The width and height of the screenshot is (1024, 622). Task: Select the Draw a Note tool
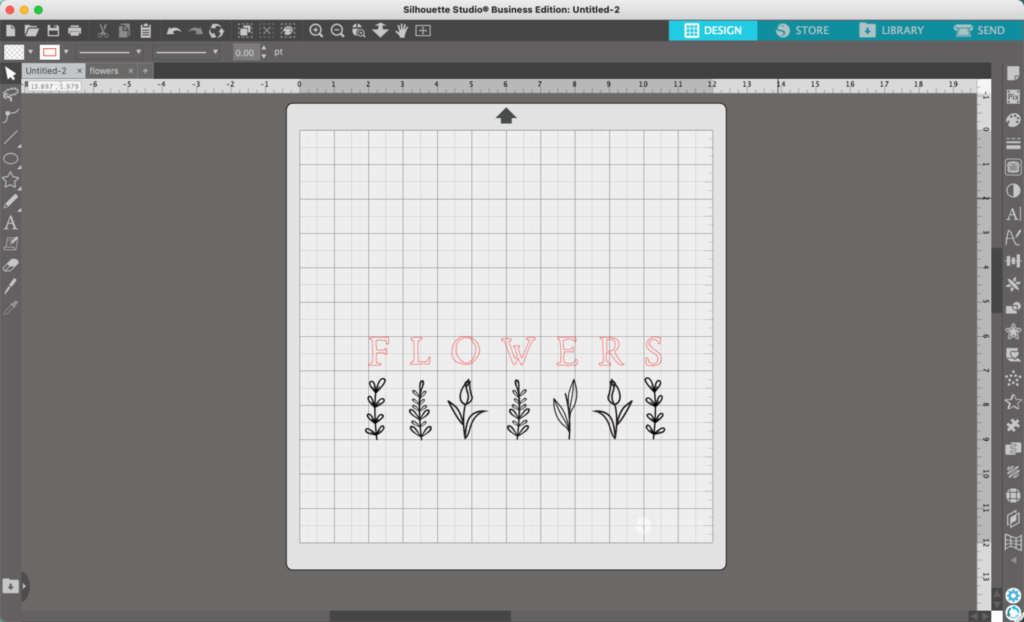pos(10,244)
